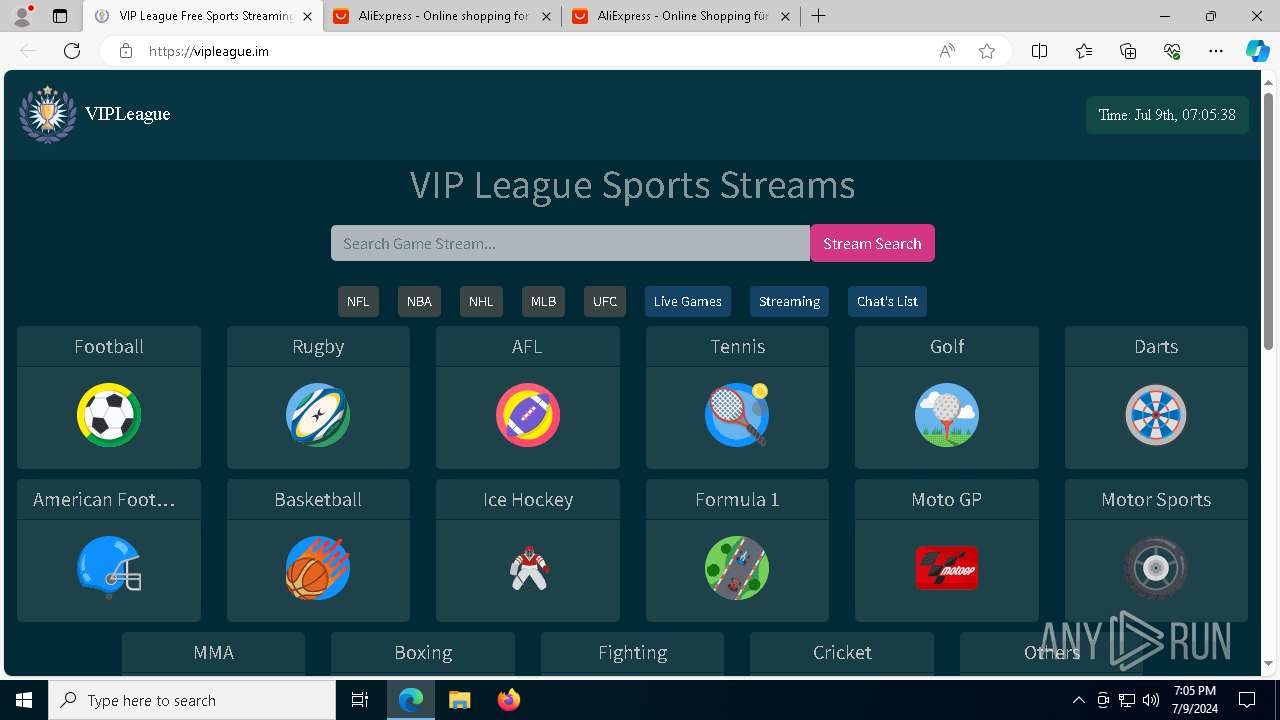This screenshot has width=1280, height=720.
Task: Open the Boxing category heading
Action: pos(423,652)
